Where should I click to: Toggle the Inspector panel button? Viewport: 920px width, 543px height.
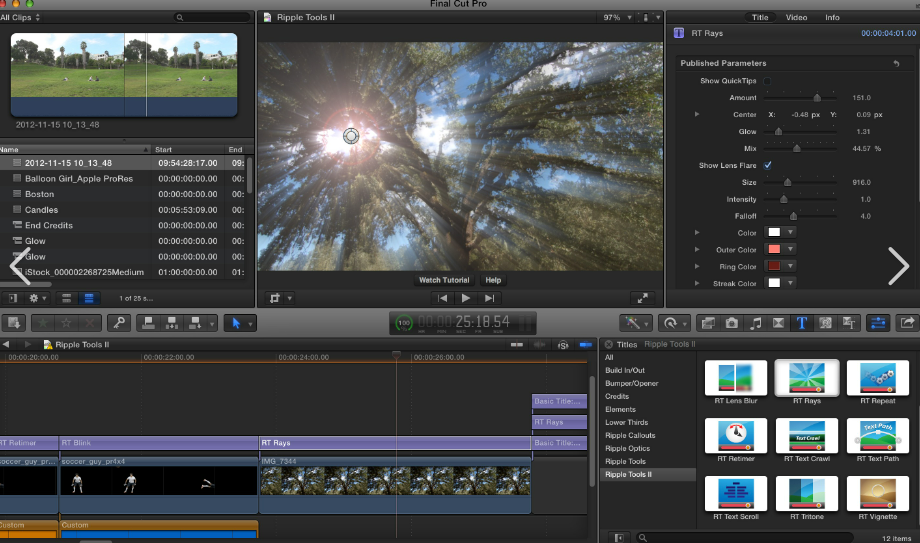tap(879, 323)
